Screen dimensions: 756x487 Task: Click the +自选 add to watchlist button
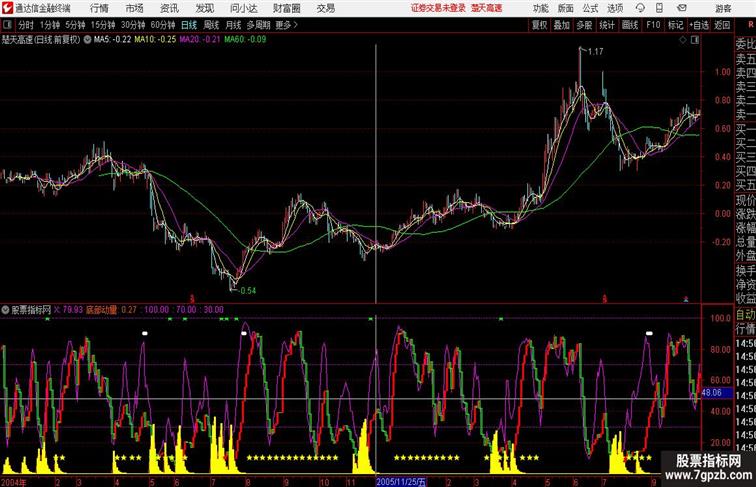pos(699,25)
